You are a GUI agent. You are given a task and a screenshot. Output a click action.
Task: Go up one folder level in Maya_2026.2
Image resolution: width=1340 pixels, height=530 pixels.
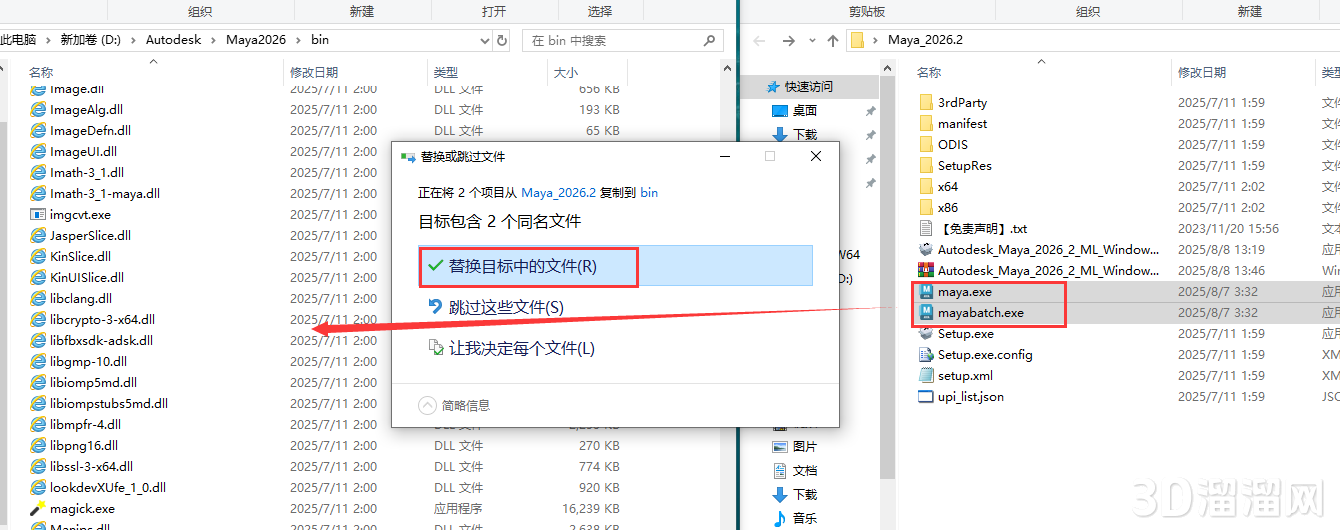(x=832, y=41)
